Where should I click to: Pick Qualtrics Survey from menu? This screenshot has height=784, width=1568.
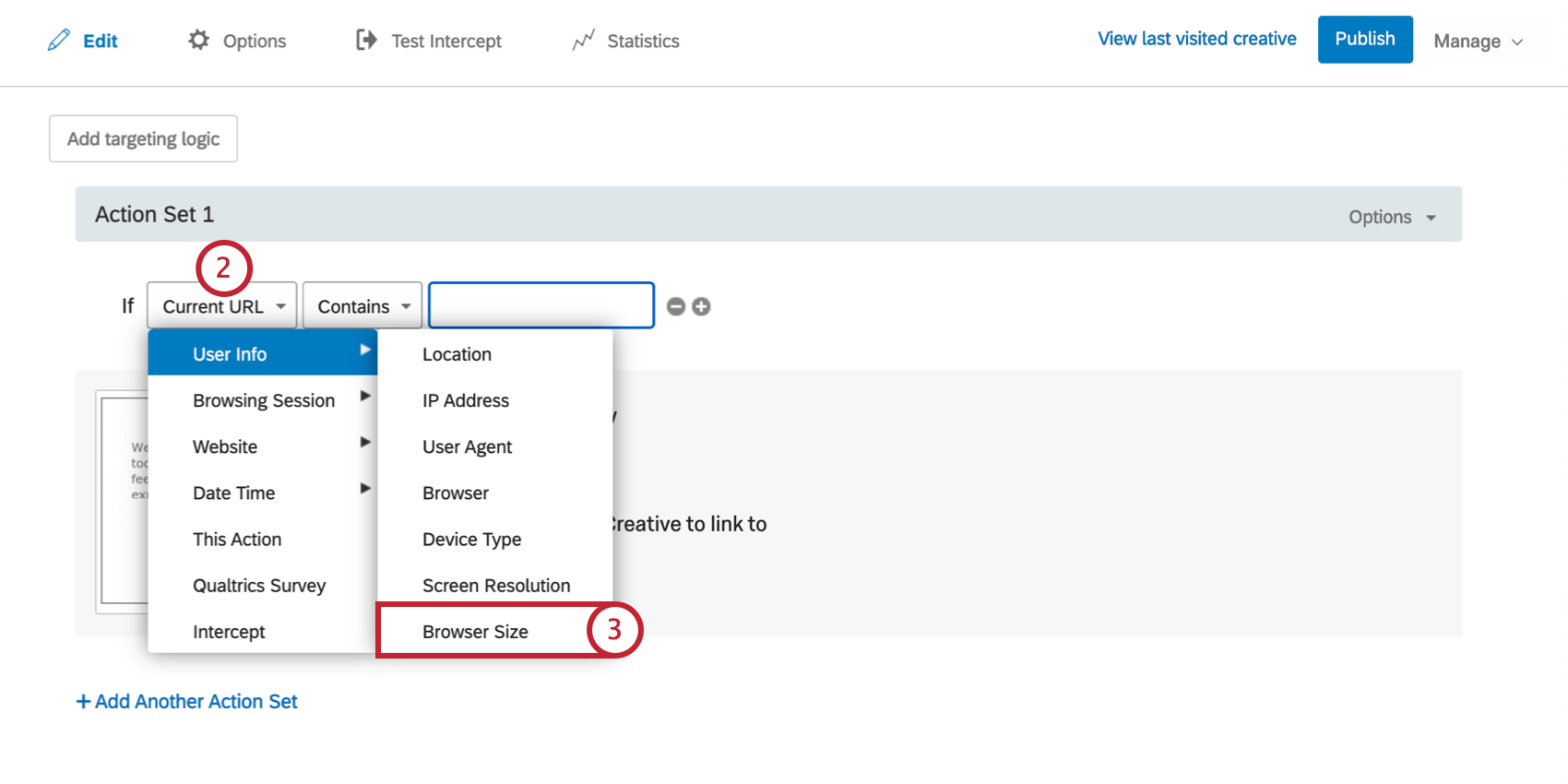pyautogui.click(x=259, y=586)
